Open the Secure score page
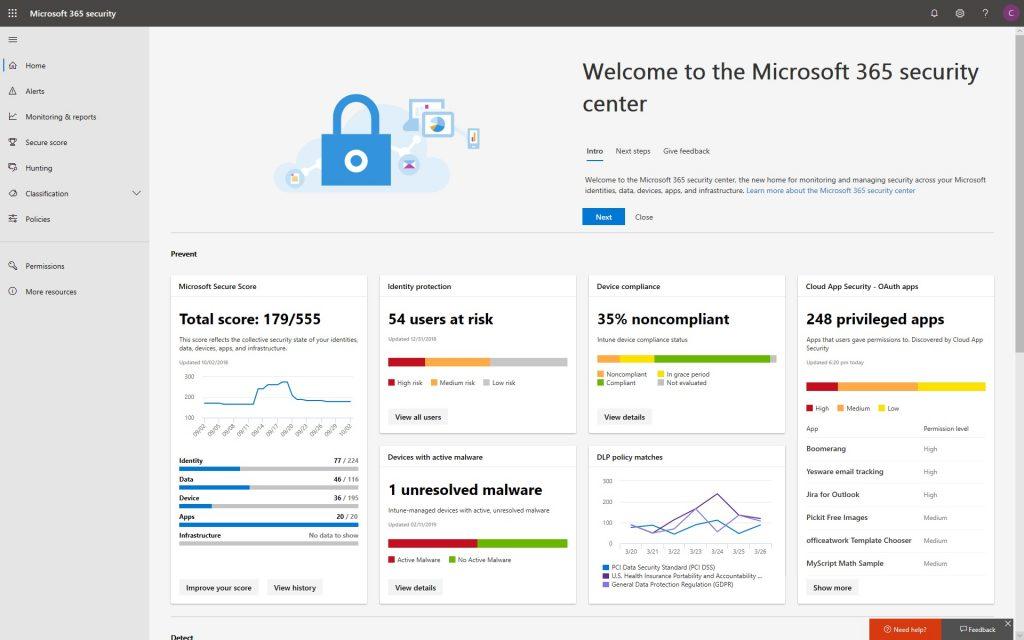This screenshot has width=1024, height=640. [x=48, y=142]
